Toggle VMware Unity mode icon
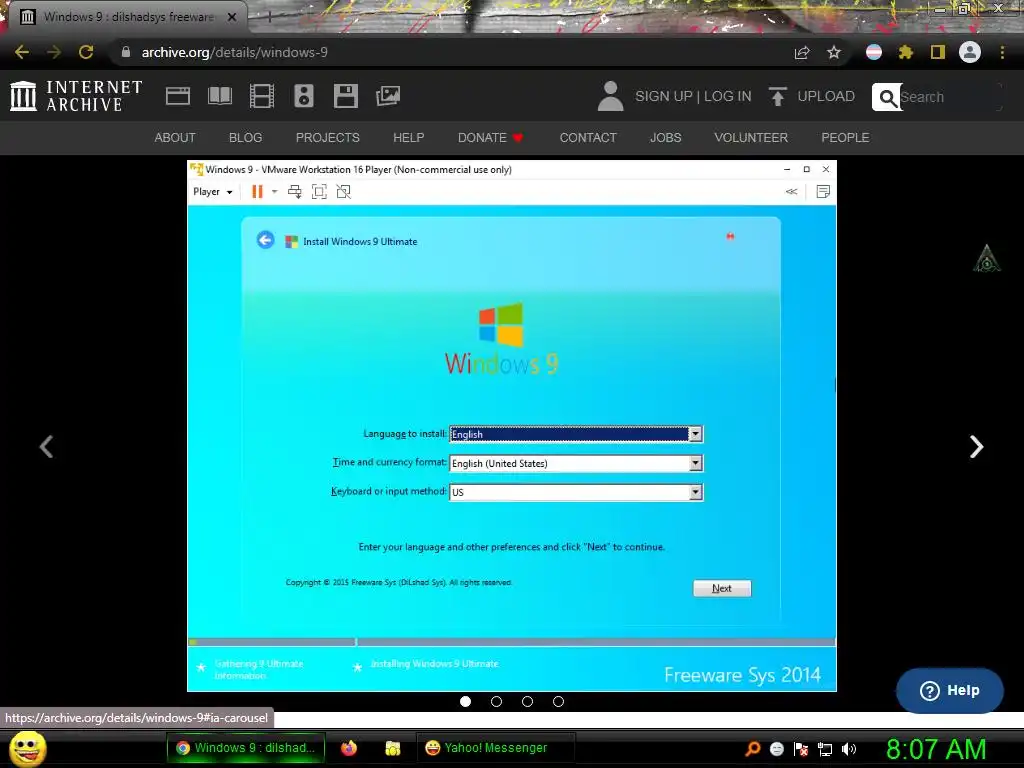 pos(344,192)
